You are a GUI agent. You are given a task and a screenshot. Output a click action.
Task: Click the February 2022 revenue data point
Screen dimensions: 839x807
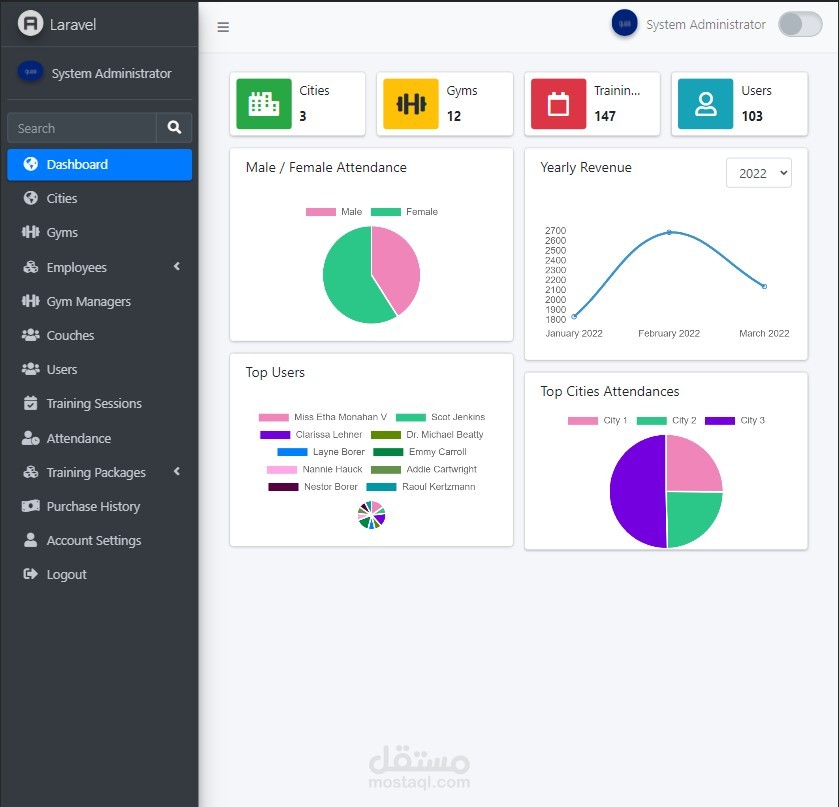(669, 232)
